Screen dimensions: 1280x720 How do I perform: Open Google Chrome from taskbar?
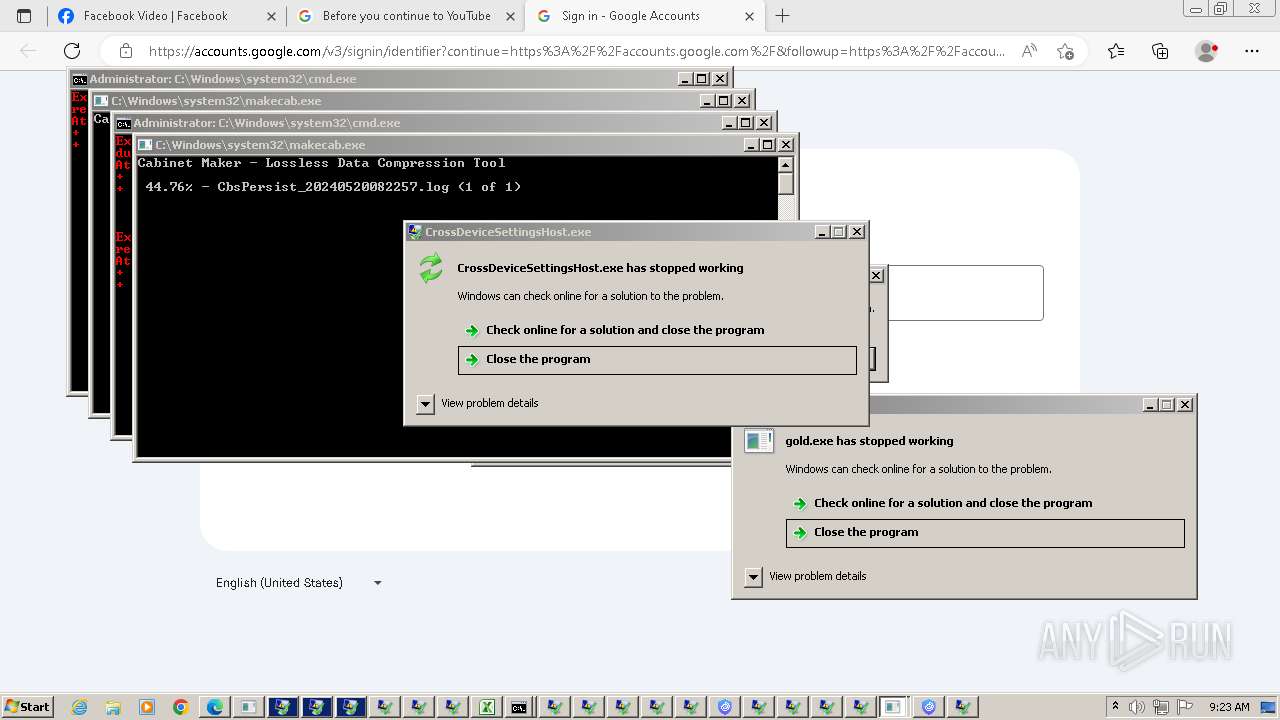[x=181, y=707]
